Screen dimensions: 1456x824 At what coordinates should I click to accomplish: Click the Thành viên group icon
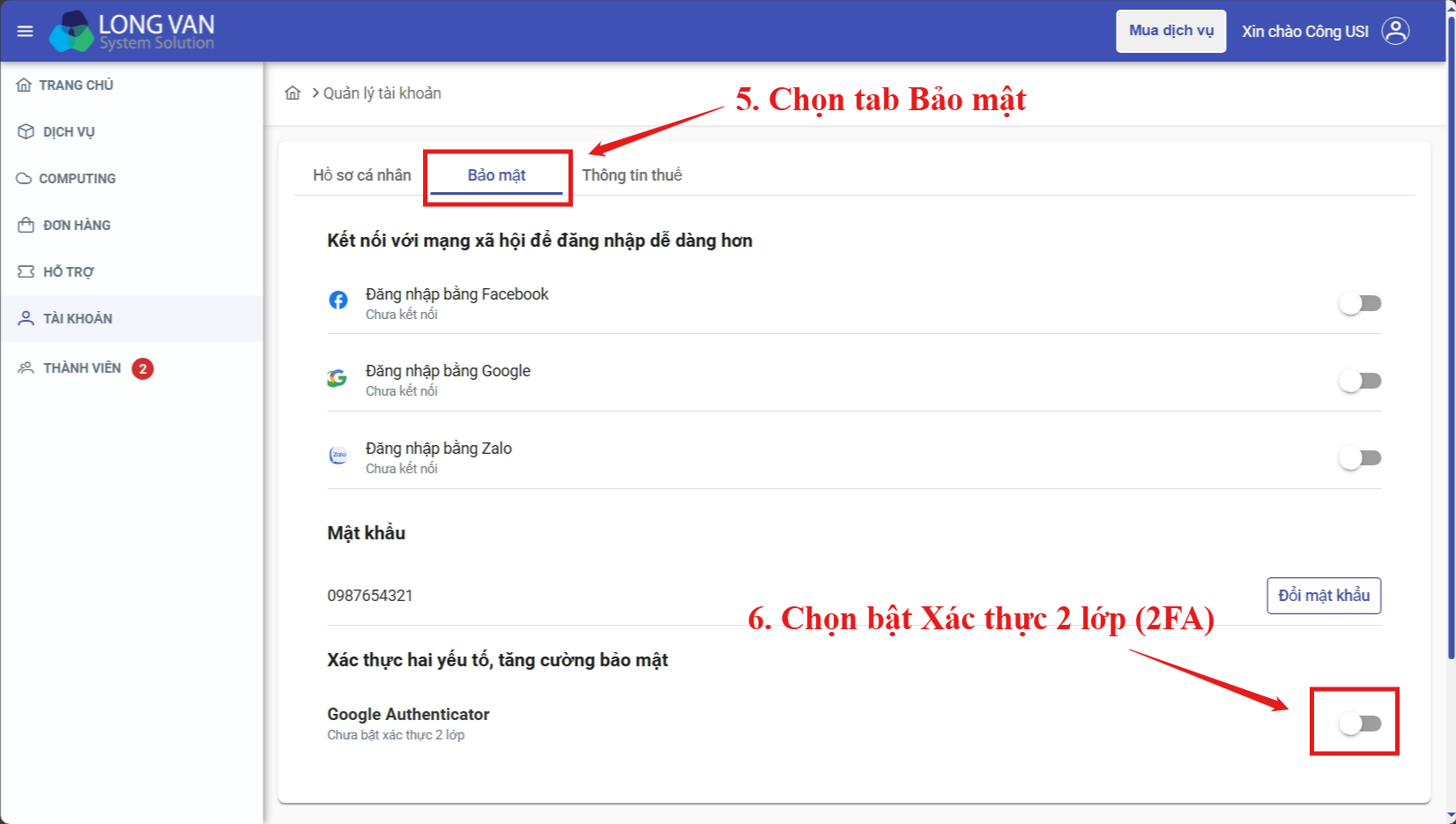coord(26,367)
